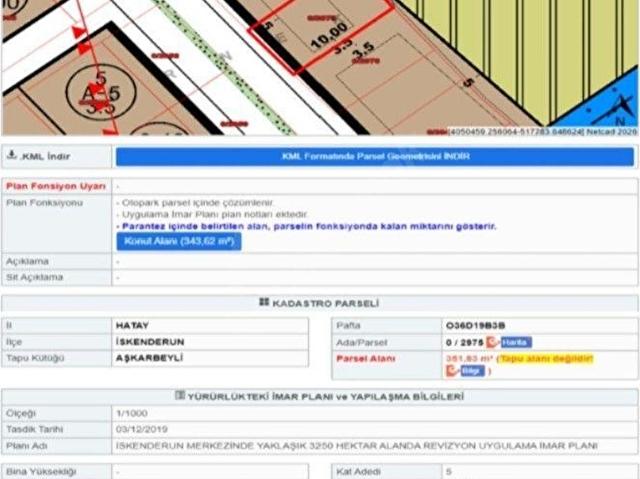This screenshot has height=479, width=640.
Task: Click the Kat Adedi value 5
Action: 449,472
